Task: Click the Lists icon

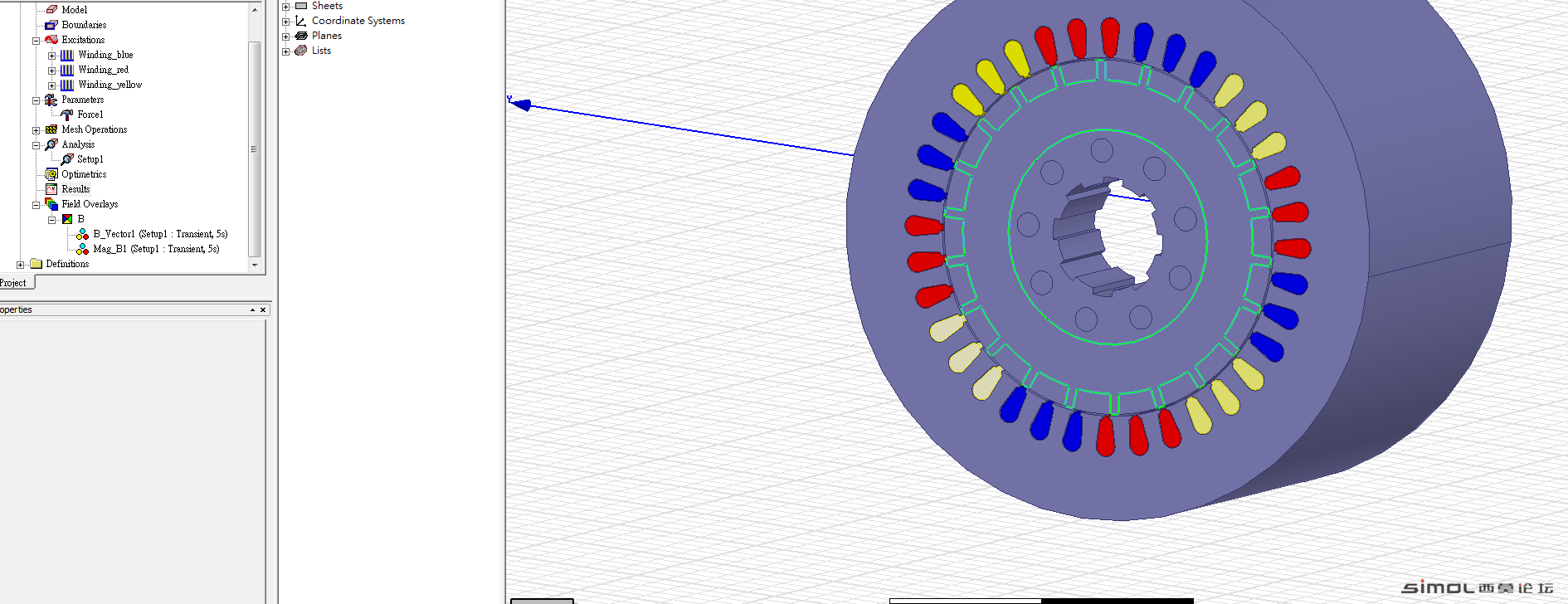Action: point(301,51)
